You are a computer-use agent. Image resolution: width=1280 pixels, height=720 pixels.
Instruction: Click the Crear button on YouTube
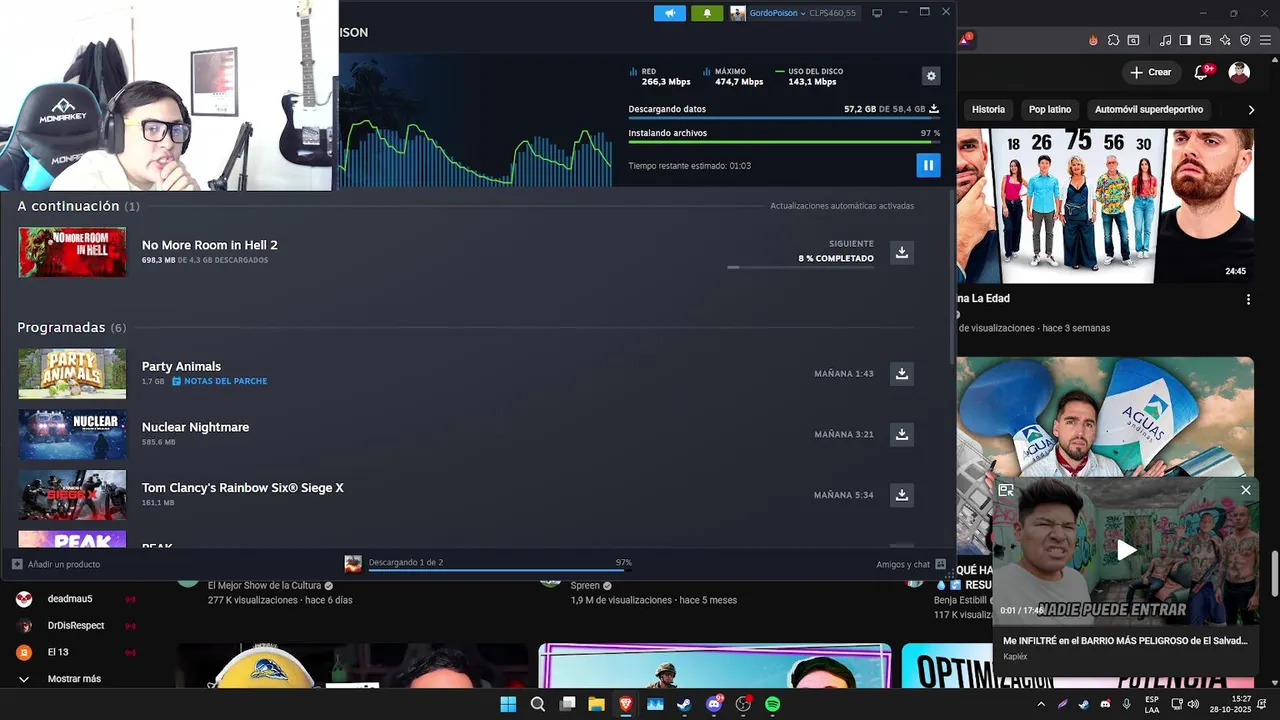click(1150, 72)
